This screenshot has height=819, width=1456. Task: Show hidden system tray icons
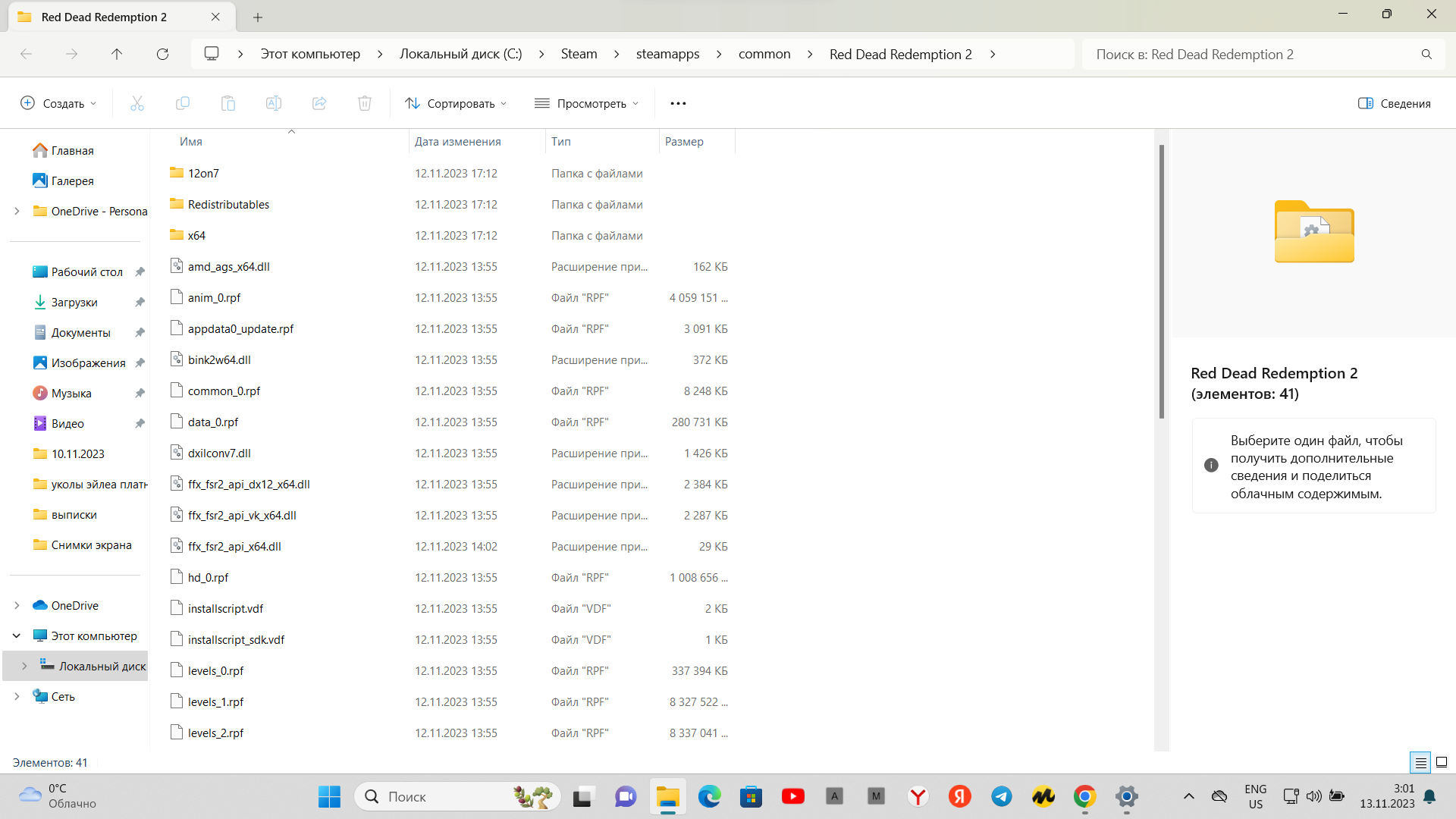coord(1188,796)
